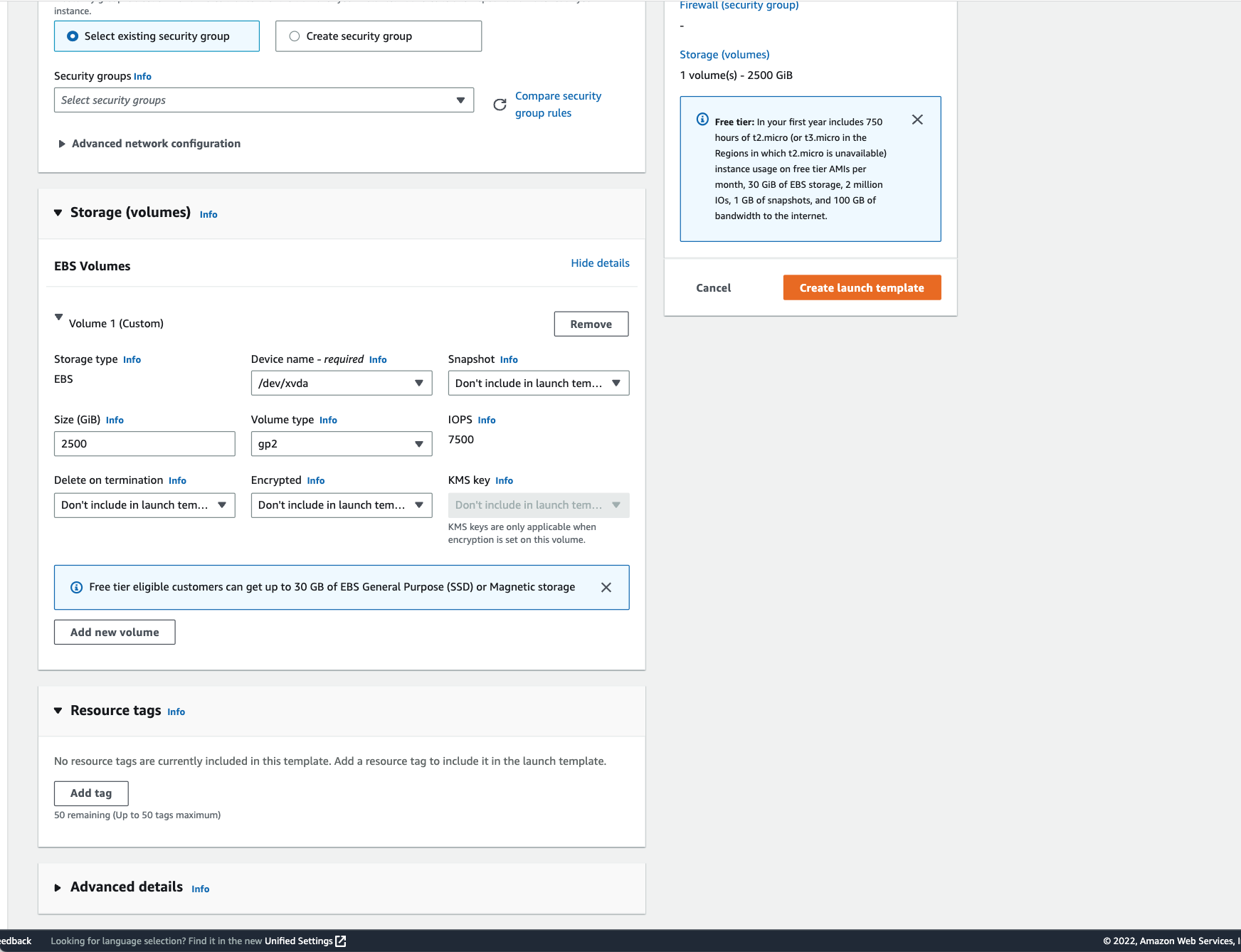Remove Volume 1 from the template
1241x952 pixels.
[x=591, y=324]
